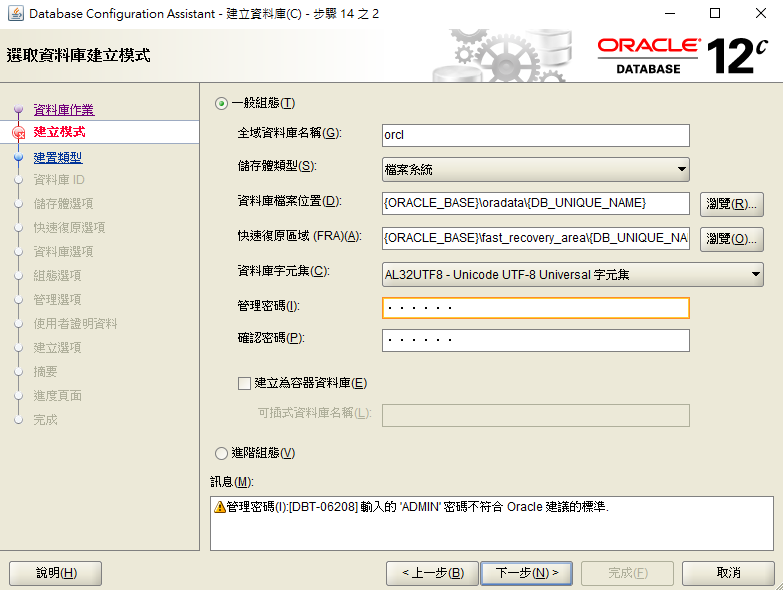The width and height of the screenshot is (783, 590).
Task: Click the 選取資料庫建立模式 page heading
Action: (78, 55)
